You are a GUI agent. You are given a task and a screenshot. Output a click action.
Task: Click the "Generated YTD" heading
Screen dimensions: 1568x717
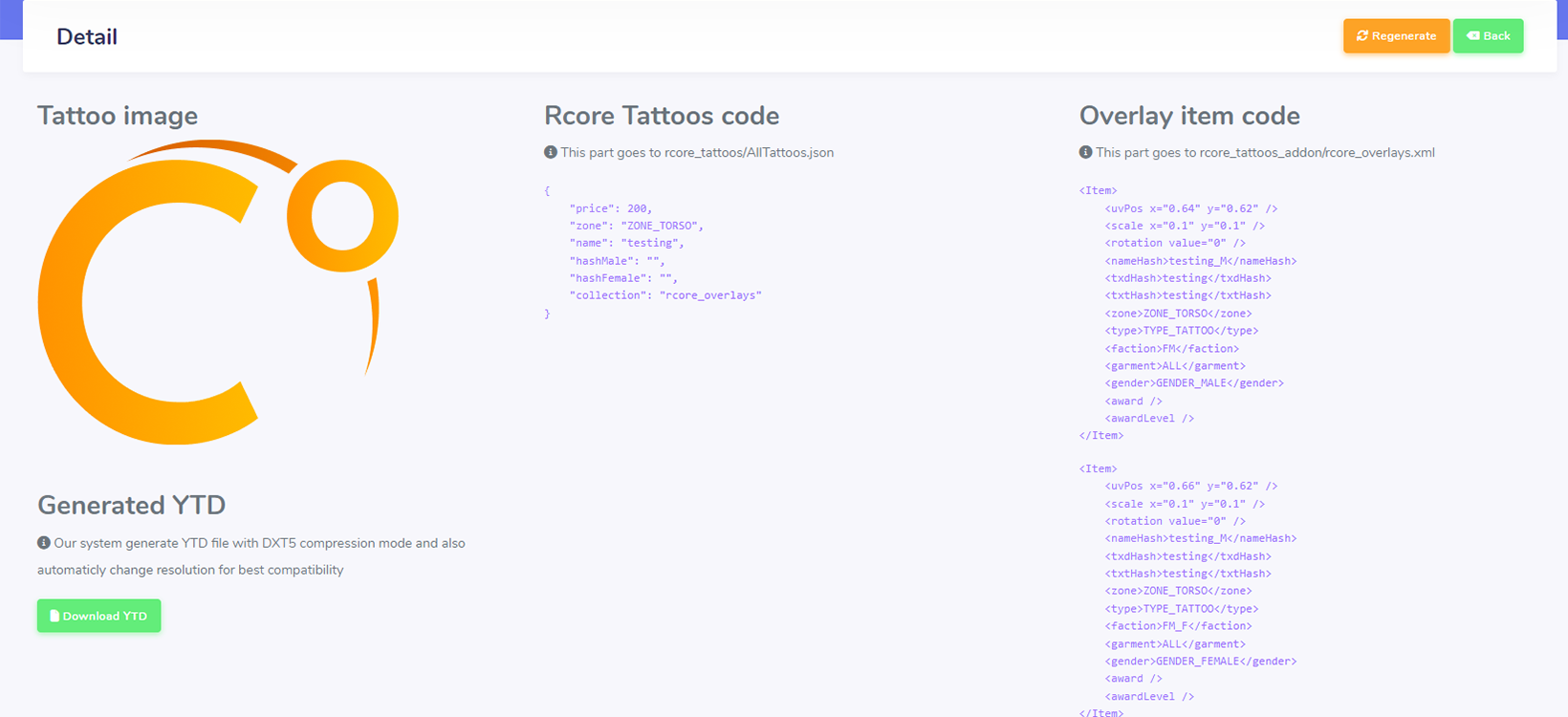click(131, 505)
